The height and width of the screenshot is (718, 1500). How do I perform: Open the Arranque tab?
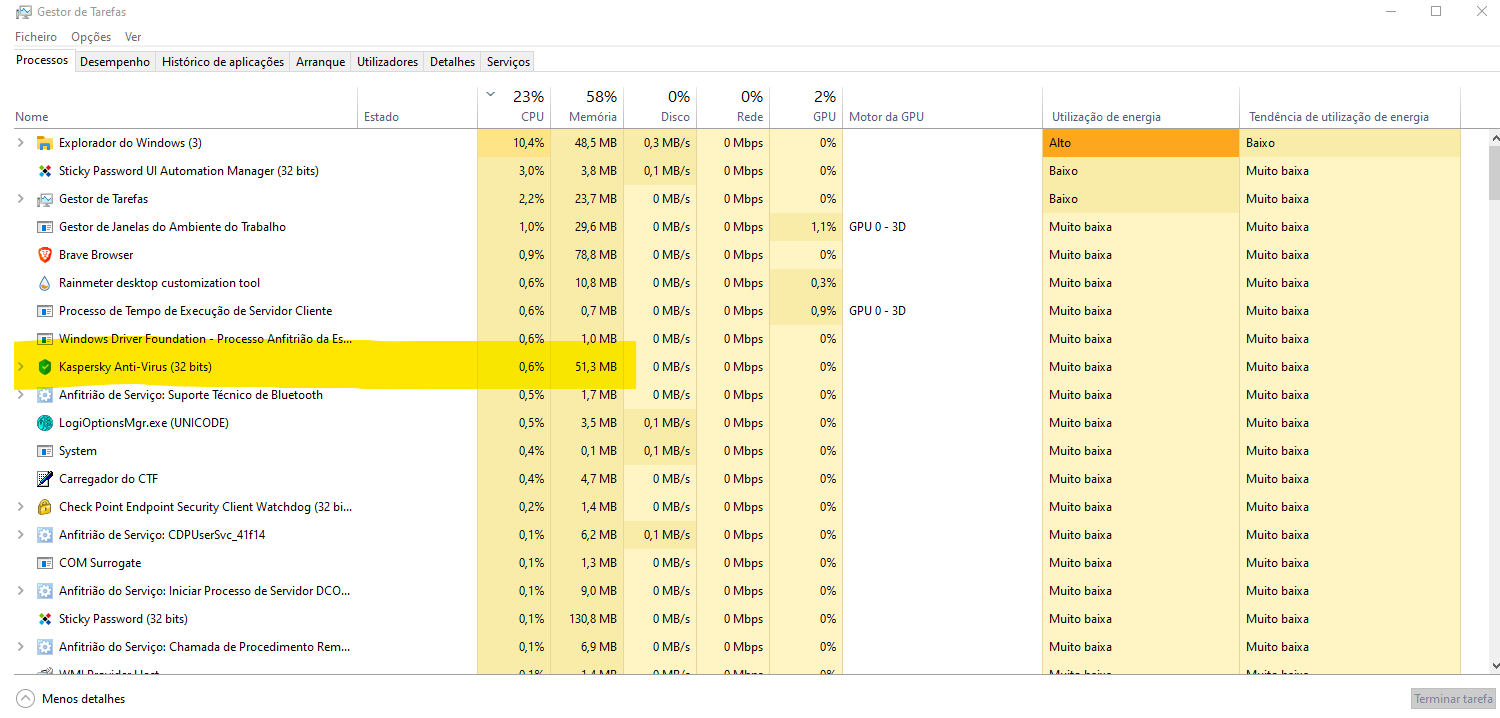click(x=320, y=62)
